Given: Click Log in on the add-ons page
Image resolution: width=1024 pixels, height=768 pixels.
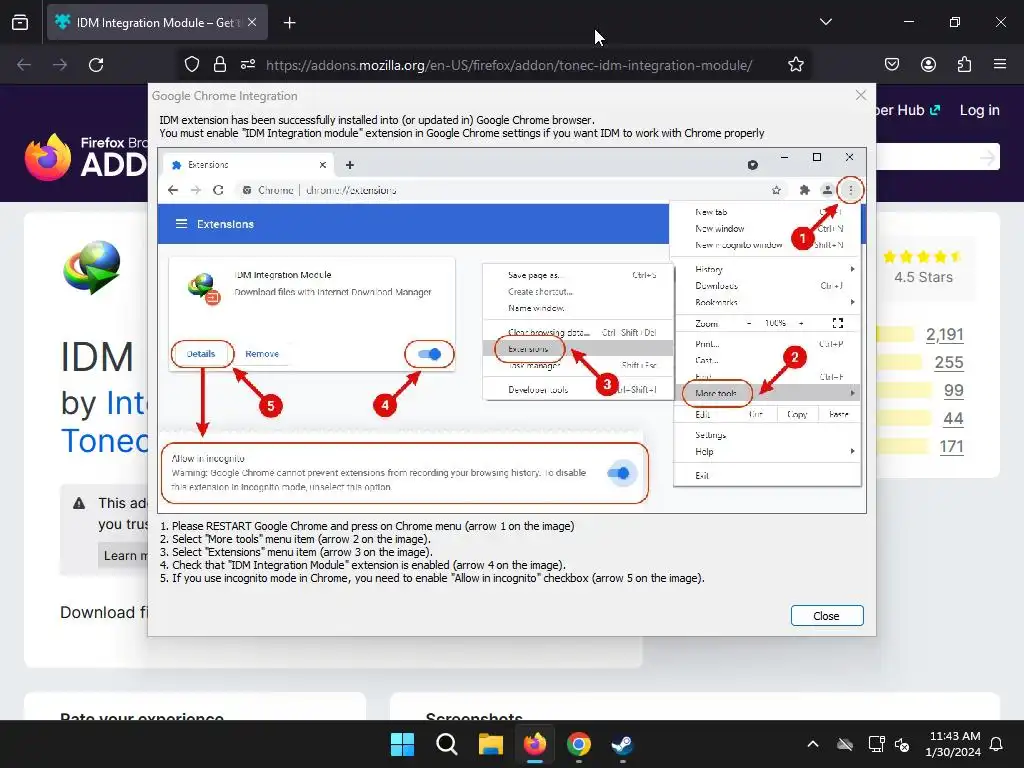Looking at the screenshot, I should (x=980, y=110).
